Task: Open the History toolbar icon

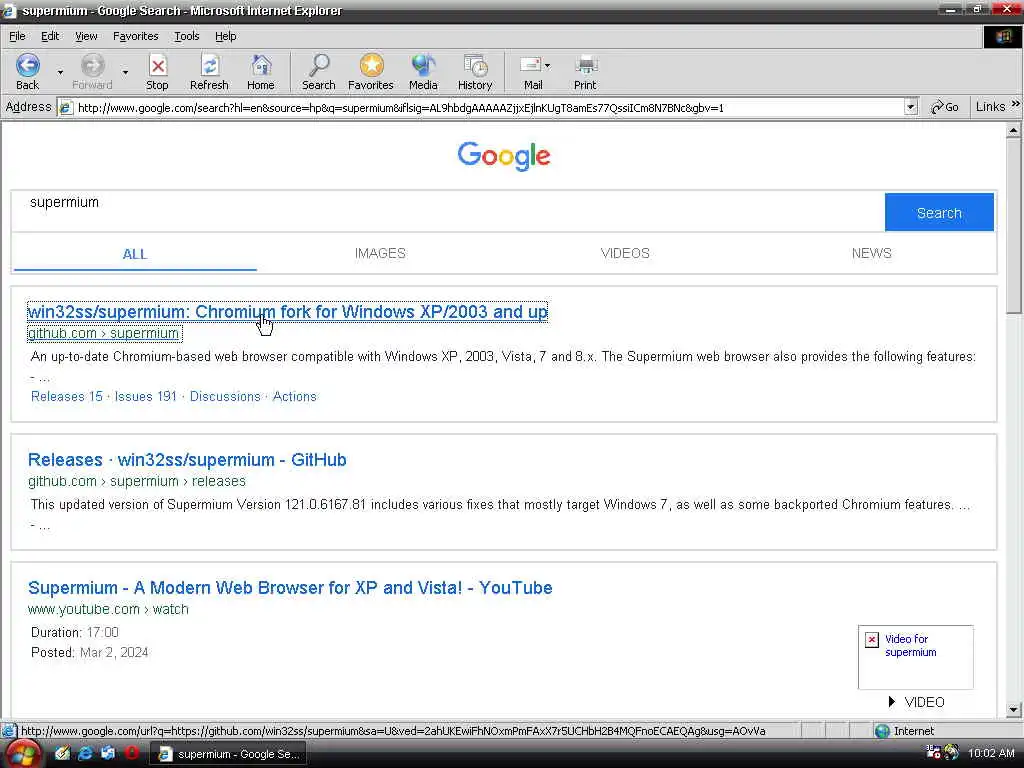Action: [x=475, y=66]
